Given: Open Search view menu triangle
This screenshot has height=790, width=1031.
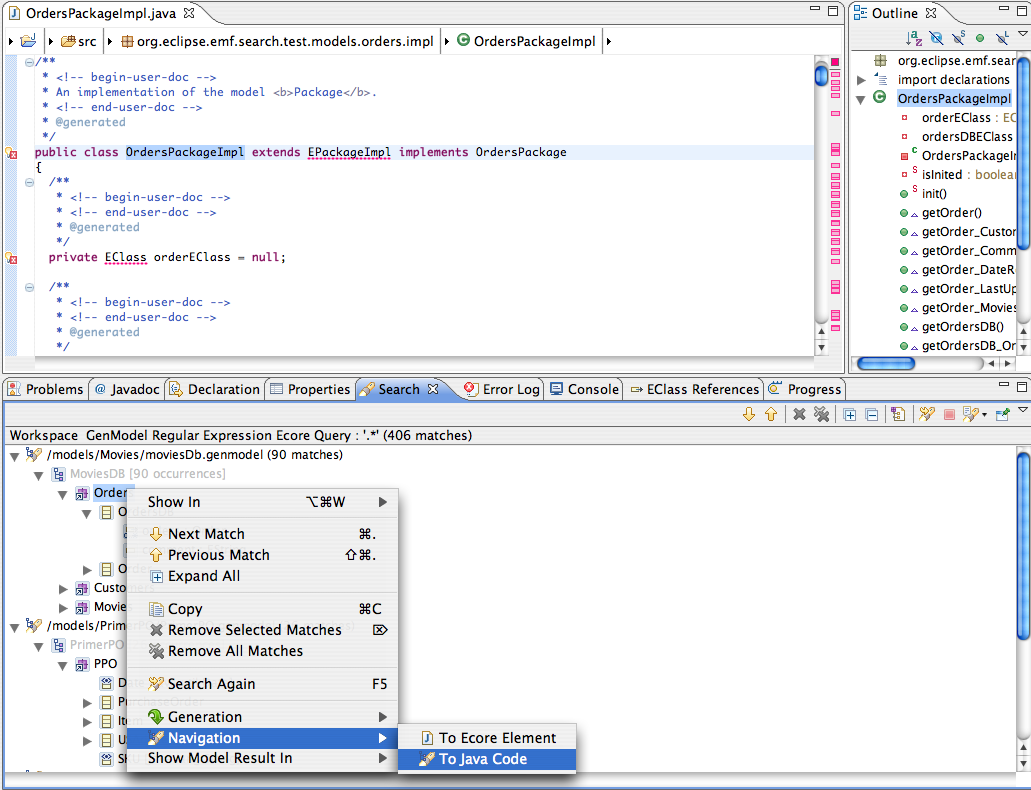Looking at the screenshot, I should pos(1023,409).
